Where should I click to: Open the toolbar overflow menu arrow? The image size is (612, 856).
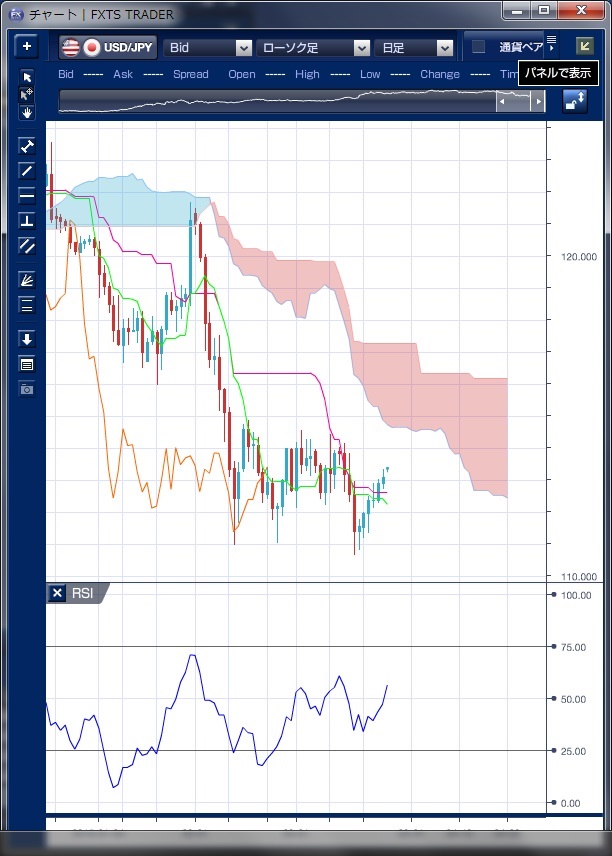(551, 47)
